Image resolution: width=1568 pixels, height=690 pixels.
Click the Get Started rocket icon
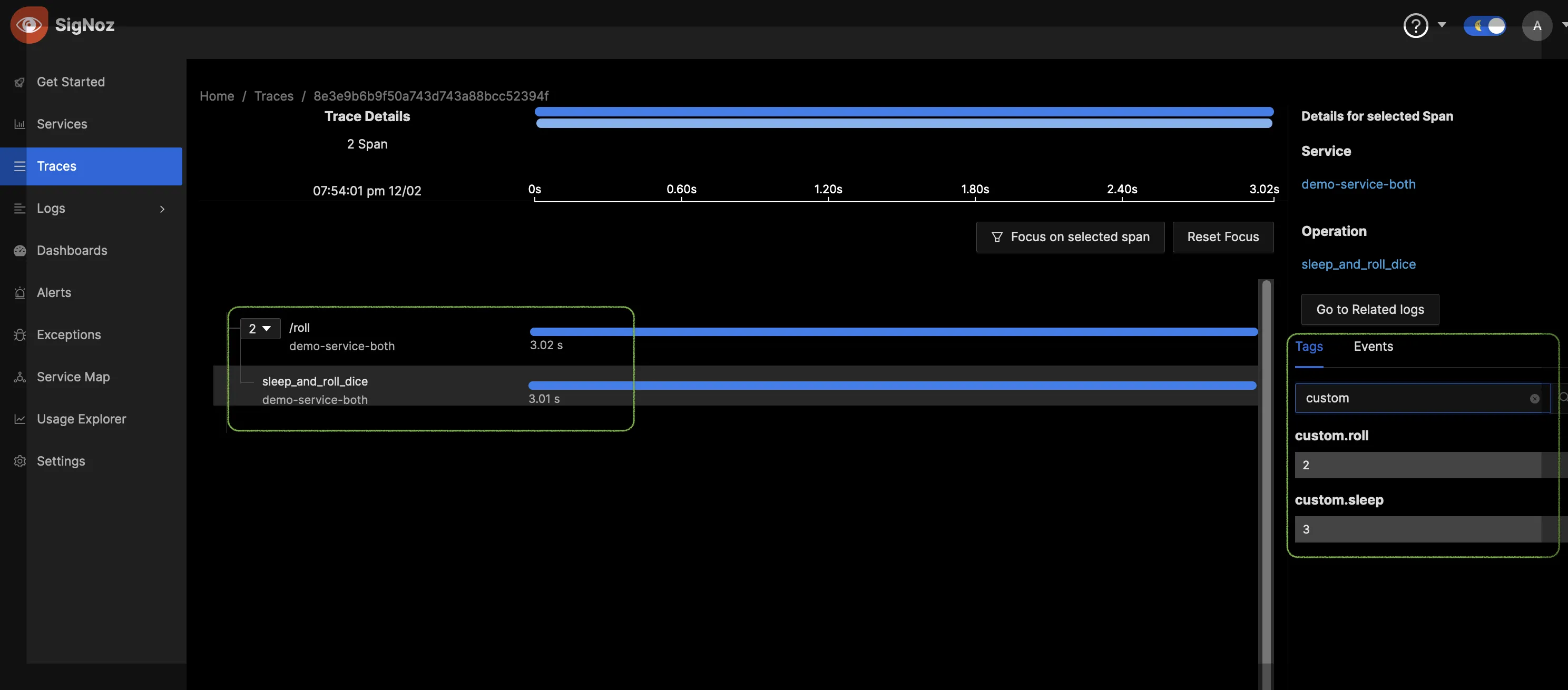(x=19, y=82)
